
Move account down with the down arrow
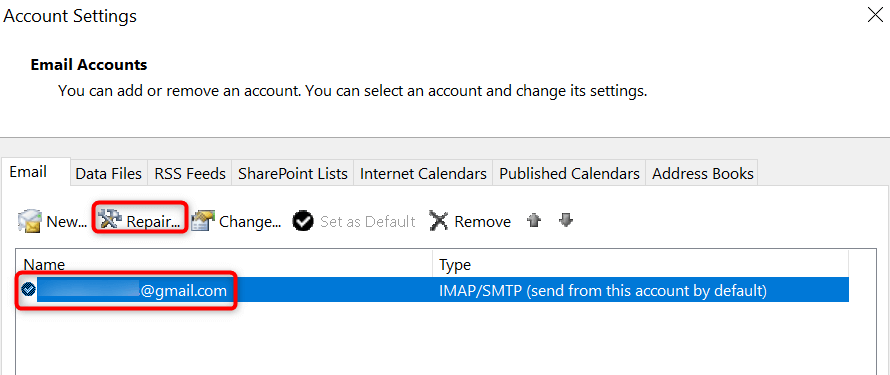coord(565,220)
